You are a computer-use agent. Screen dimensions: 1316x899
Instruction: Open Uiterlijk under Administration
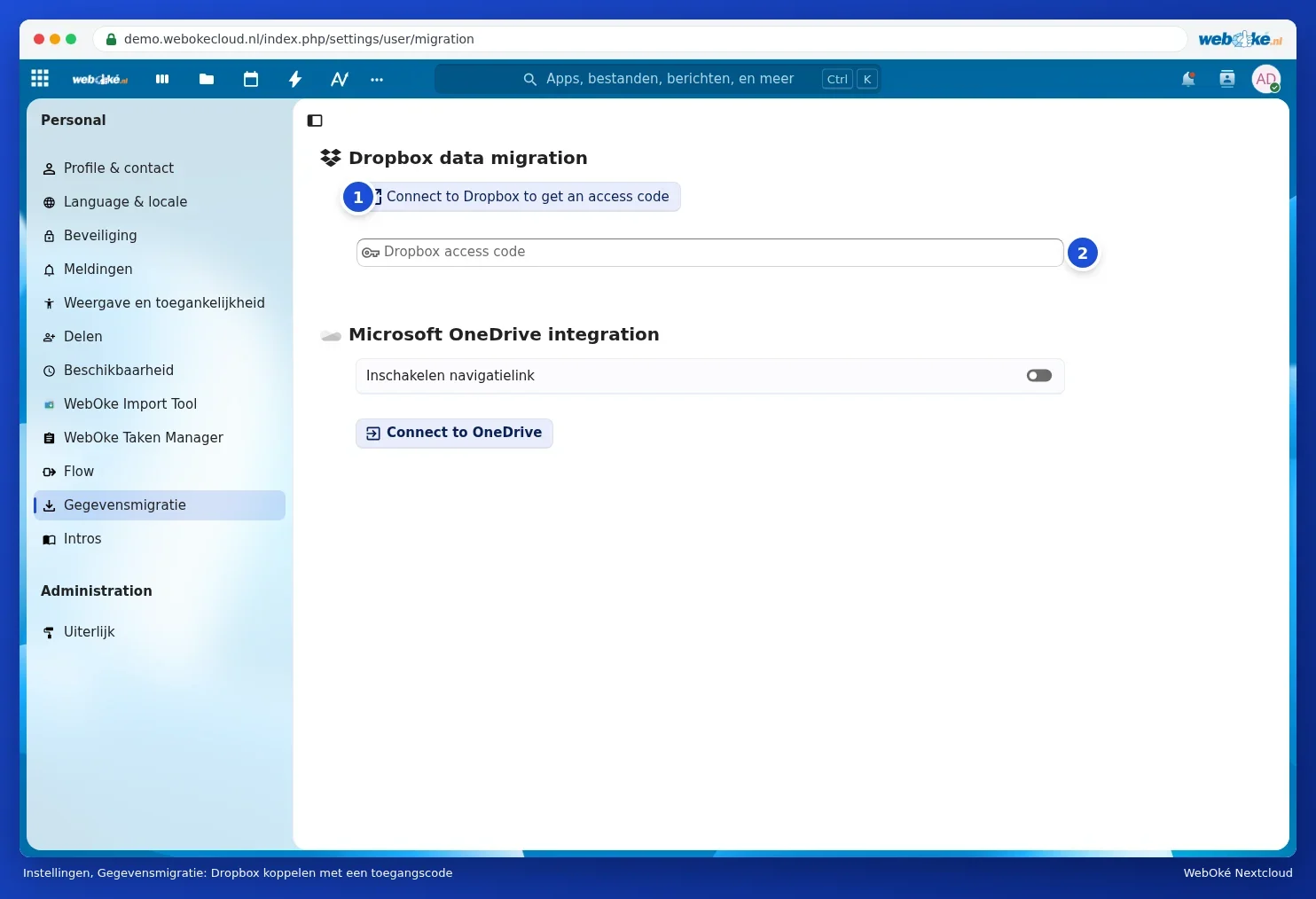(x=160, y=632)
